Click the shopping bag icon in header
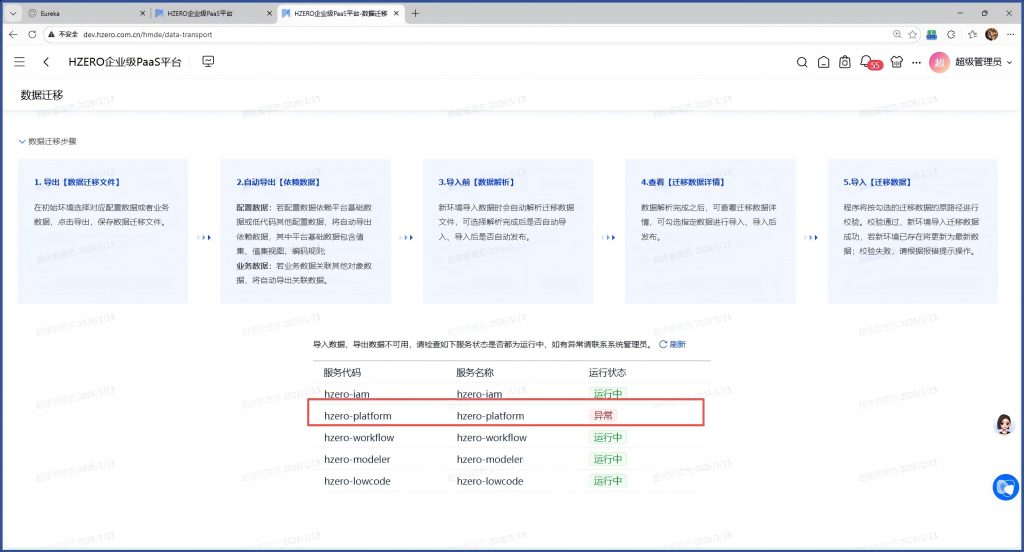This screenshot has height=552, width=1024. coord(845,62)
